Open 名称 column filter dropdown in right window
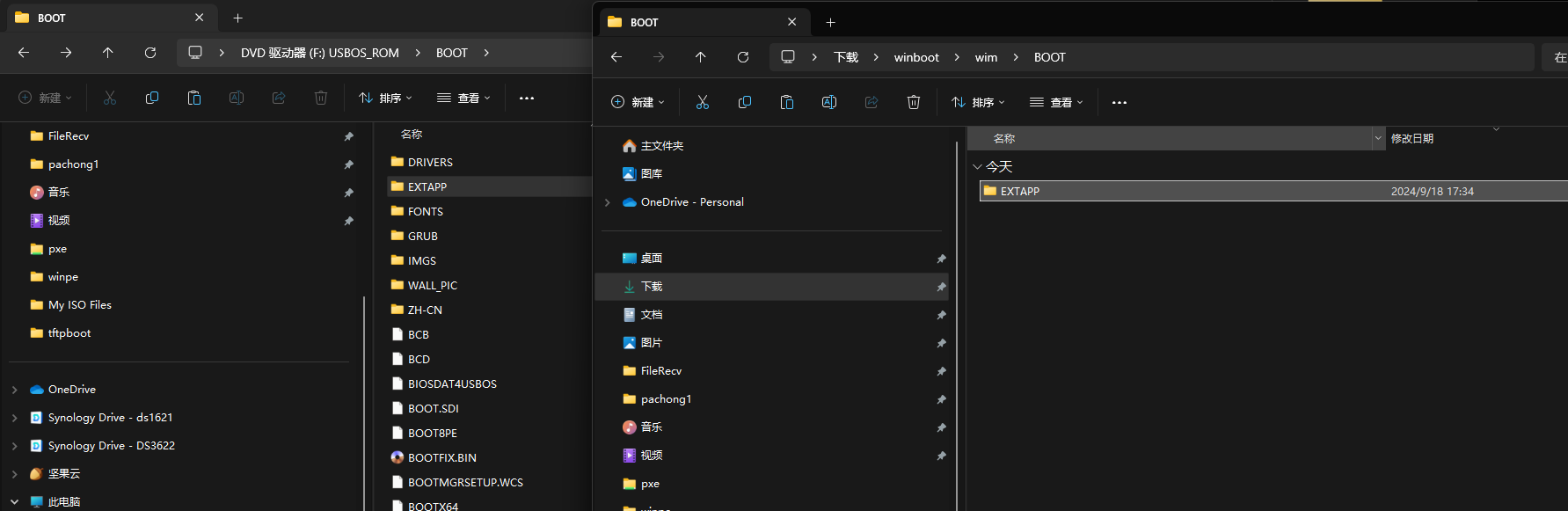 coord(1378,138)
